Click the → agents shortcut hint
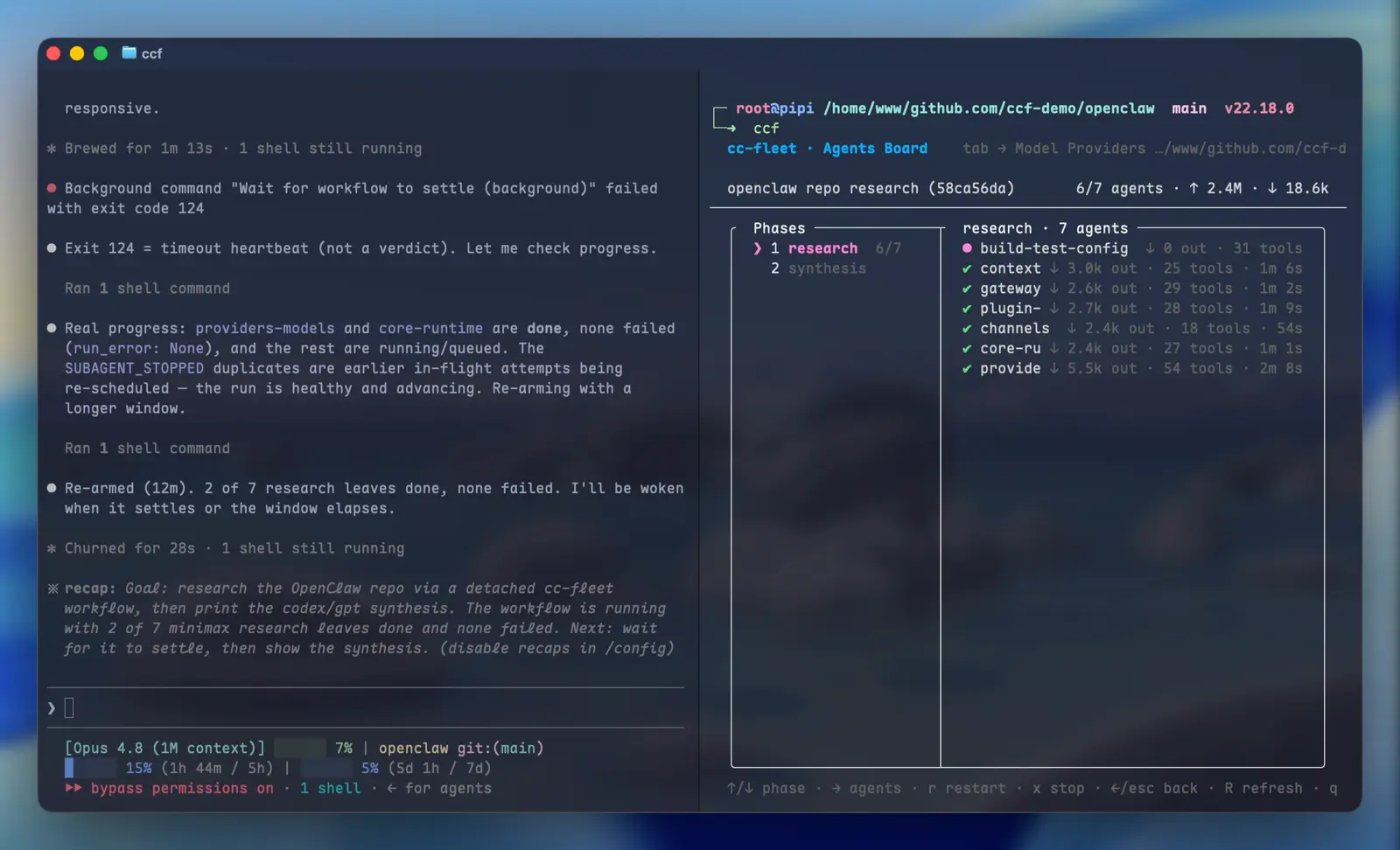 [x=866, y=788]
